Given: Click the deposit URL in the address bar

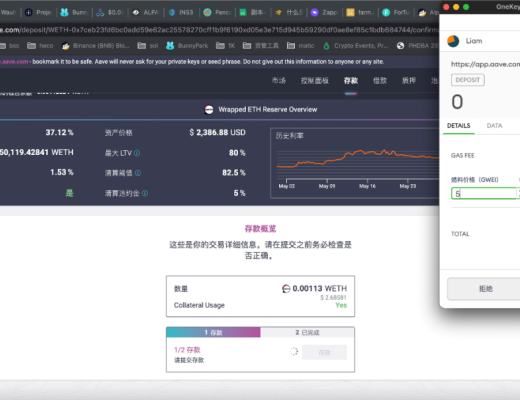Looking at the screenshot, I should tap(218, 30).
